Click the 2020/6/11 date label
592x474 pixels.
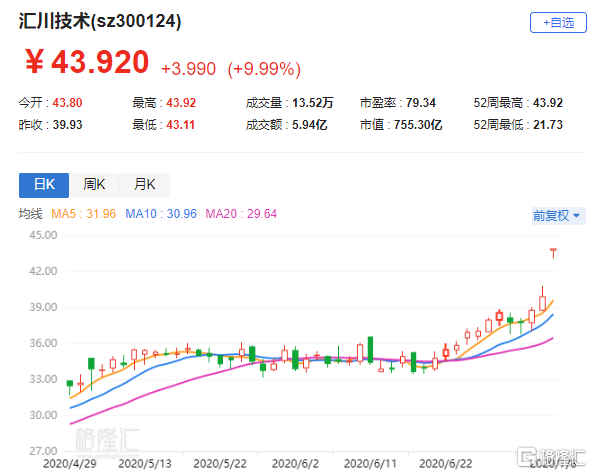[370, 463]
